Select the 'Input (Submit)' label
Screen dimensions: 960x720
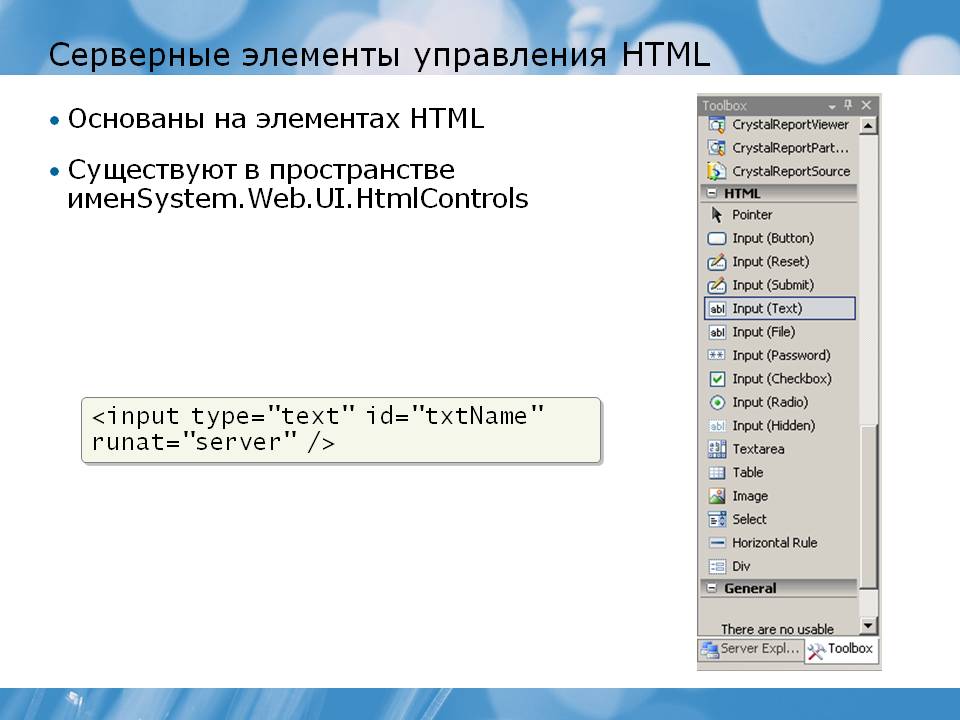773,285
